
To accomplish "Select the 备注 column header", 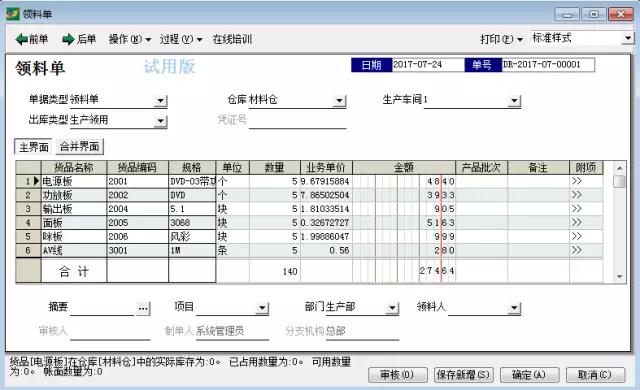I will coord(538,168).
